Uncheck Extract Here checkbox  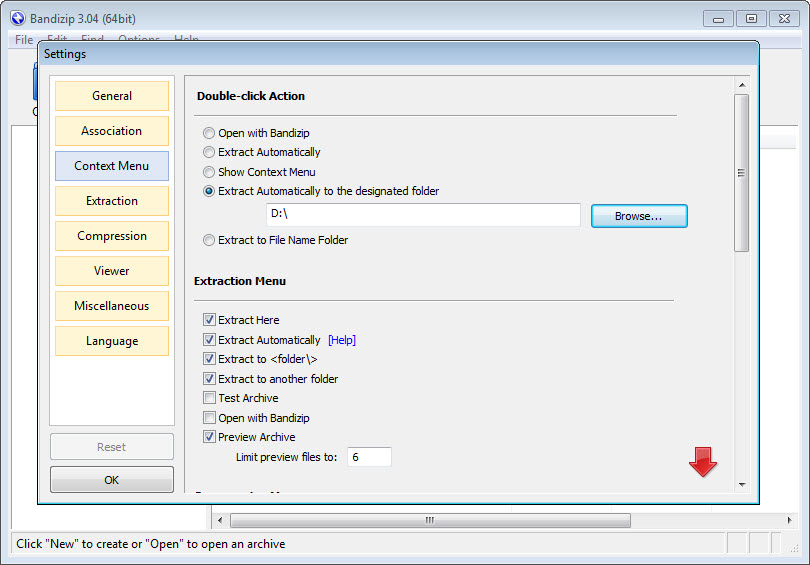pyautogui.click(x=209, y=320)
